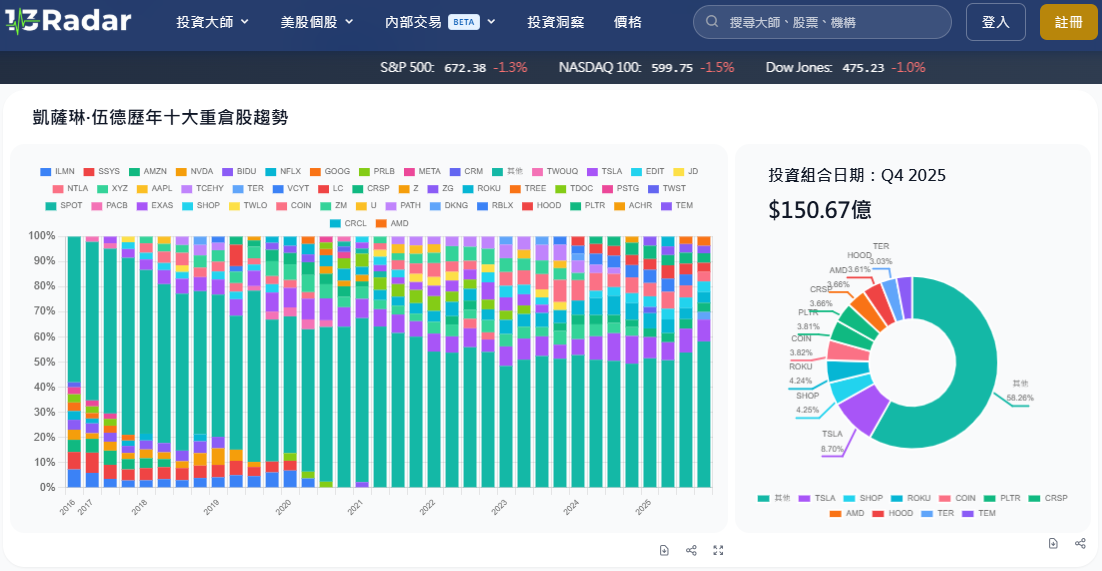Viewport: 1102px width, 571px height.
Task: Hide NTLA series via legend
Action: pos(70,188)
